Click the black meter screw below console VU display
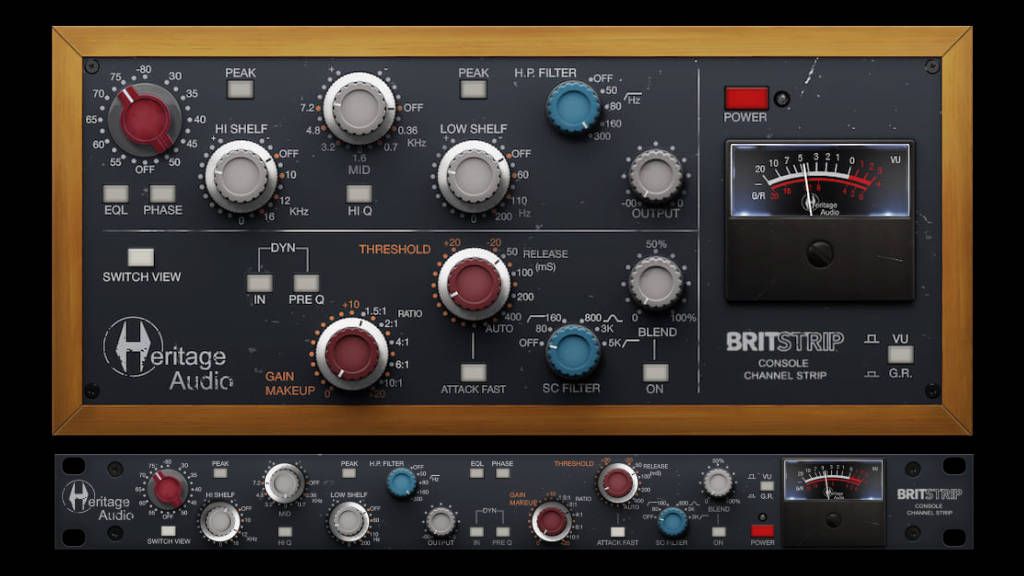The height and width of the screenshot is (576, 1024). coord(820,254)
